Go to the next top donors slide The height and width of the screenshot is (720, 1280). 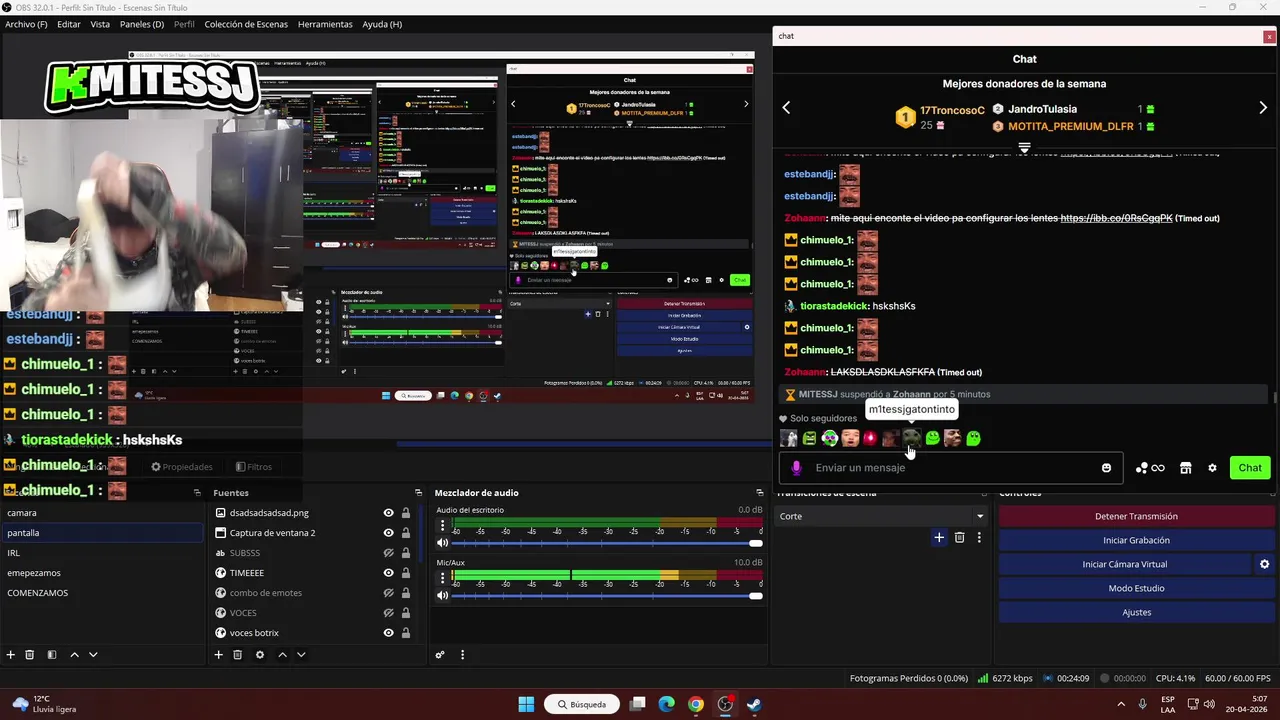(x=1263, y=107)
